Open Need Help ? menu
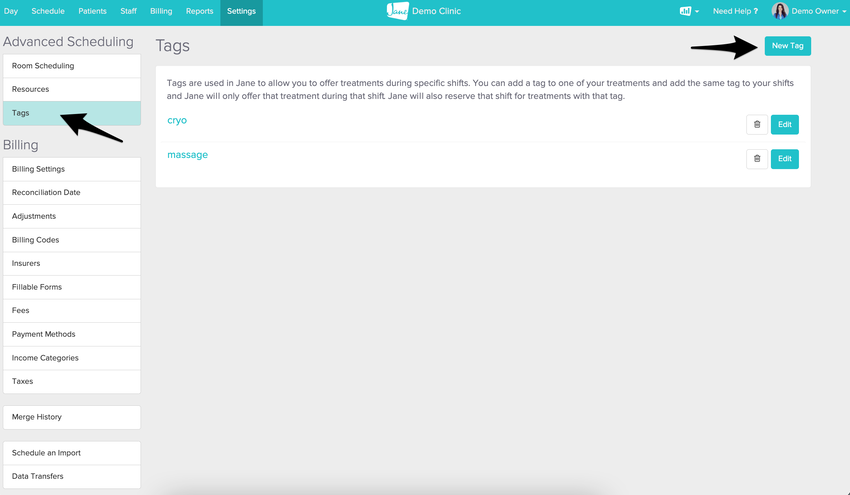The width and height of the screenshot is (850, 495). (x=735, y=11)
